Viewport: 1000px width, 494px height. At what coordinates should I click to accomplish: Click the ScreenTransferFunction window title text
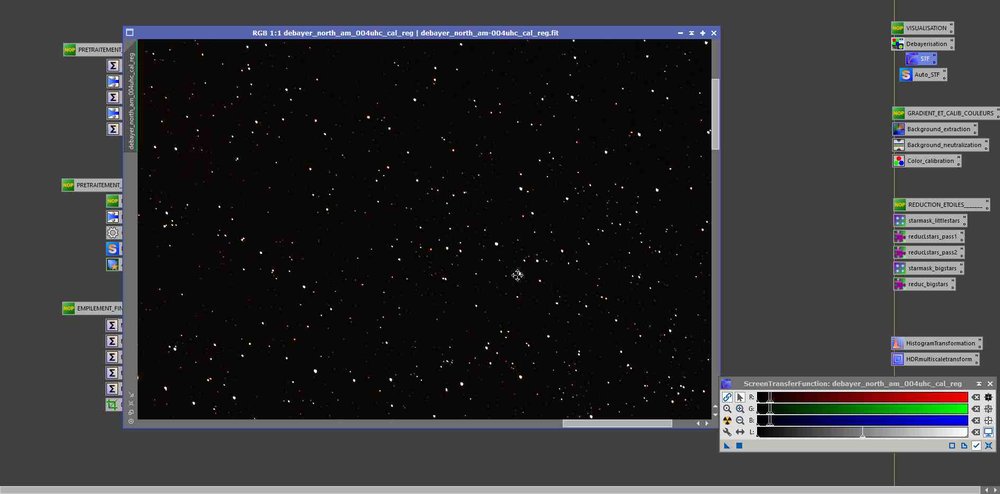click(x=853, y=384)
